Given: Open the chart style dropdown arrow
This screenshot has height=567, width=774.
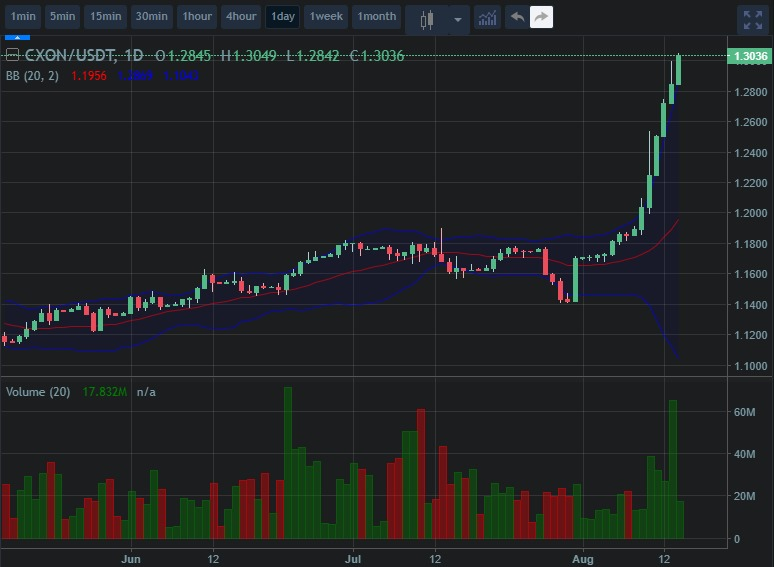Looking at the screenshot, I should (x=458, y=20).
